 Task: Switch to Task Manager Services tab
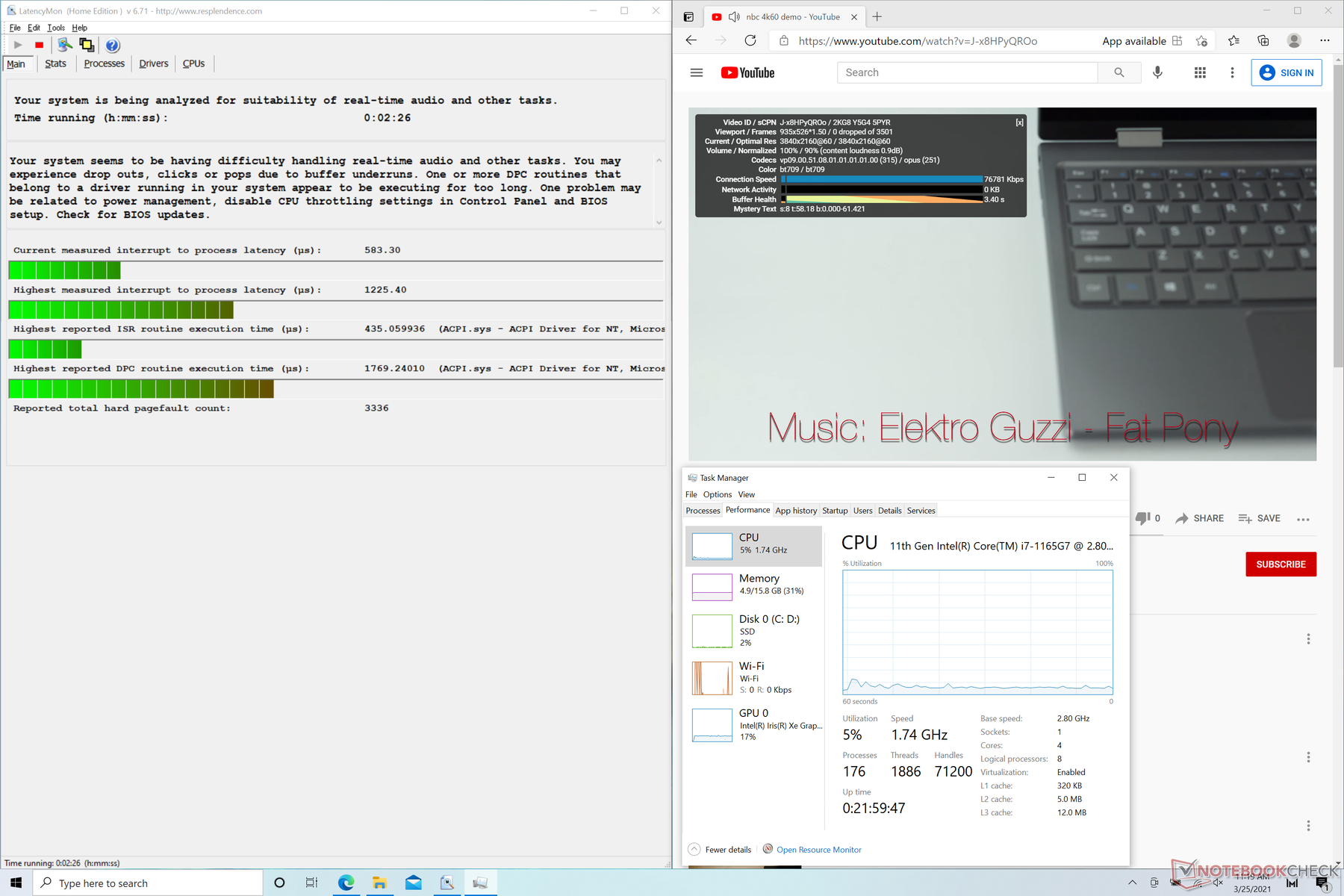coord(921,511)
